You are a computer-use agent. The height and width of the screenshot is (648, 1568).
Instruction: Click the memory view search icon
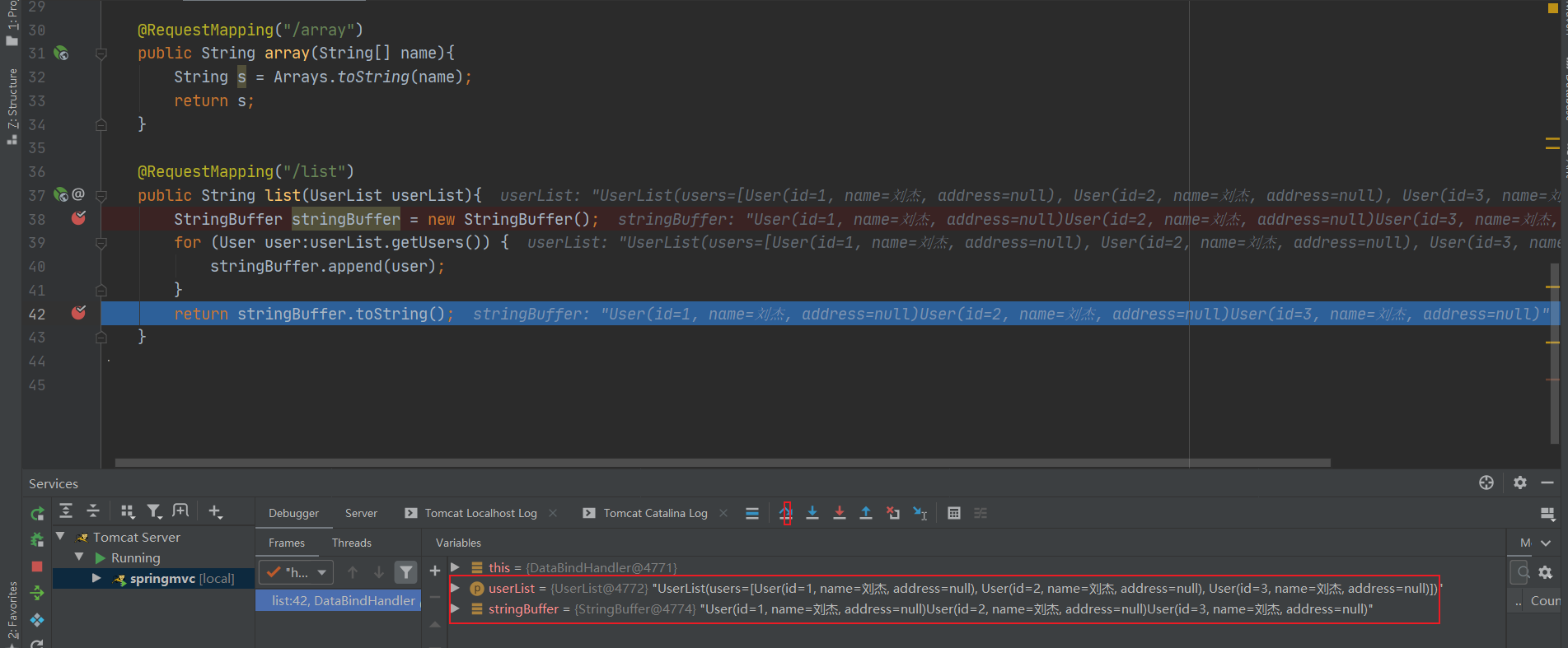(x=1523, y=571)
